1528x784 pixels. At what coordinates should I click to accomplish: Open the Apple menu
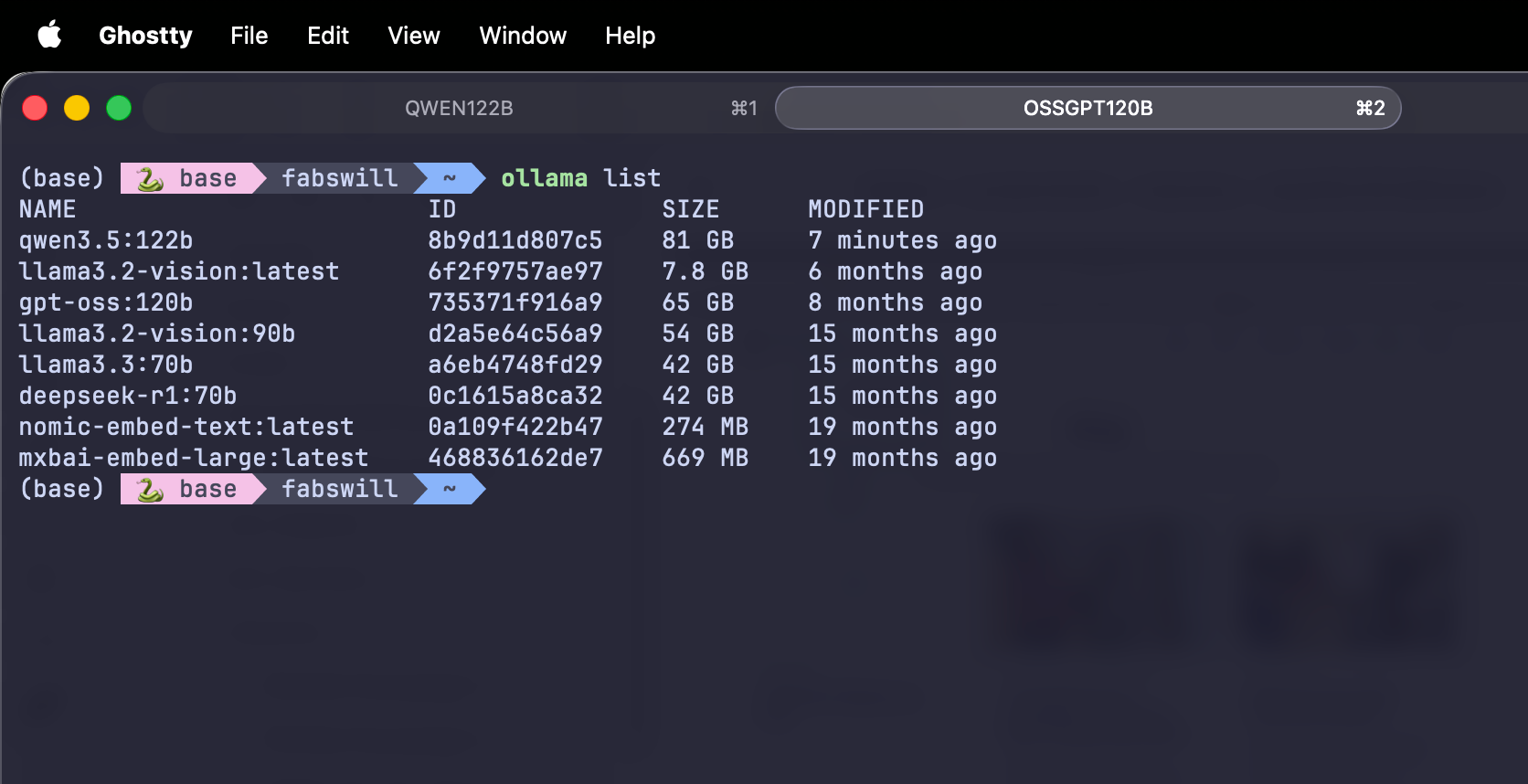point(49,36)
